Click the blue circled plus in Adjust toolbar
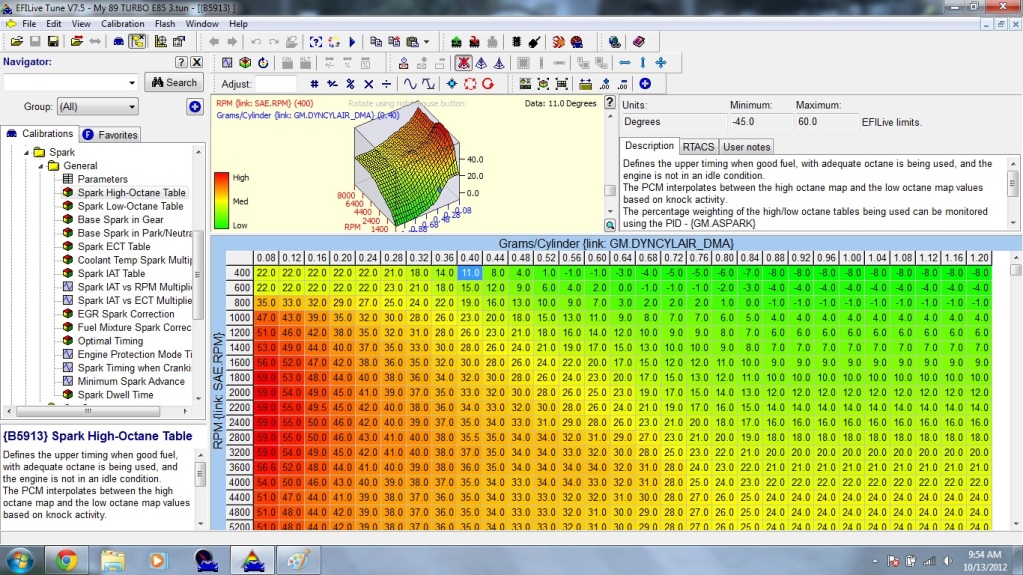This screenshot has height=575, width=1023. pyautogui.click(x=645, y=84)
